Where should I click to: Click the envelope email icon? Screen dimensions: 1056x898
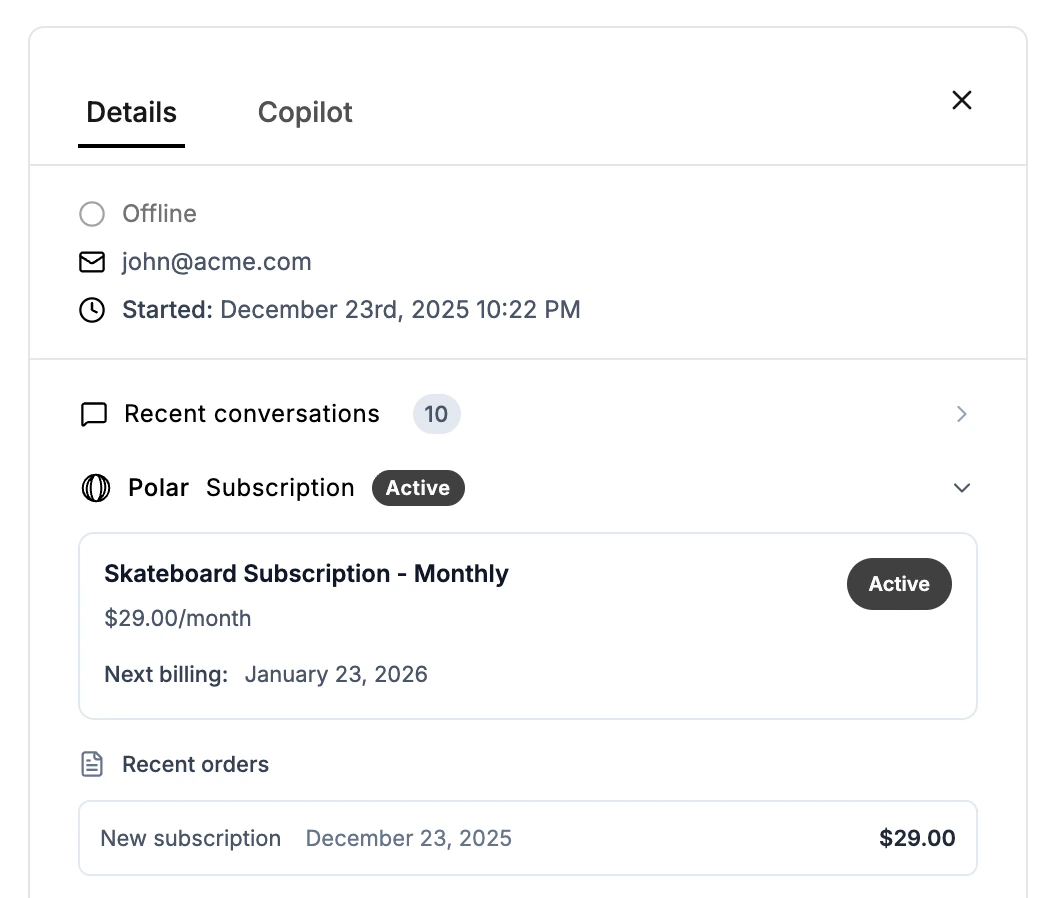click(92, 262)
